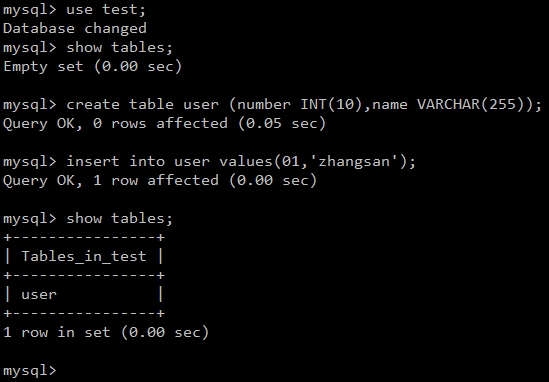The image size is (549, 382).
Task: Click the 'INT(10)' text in create statement
Action: tap(331, 104)
